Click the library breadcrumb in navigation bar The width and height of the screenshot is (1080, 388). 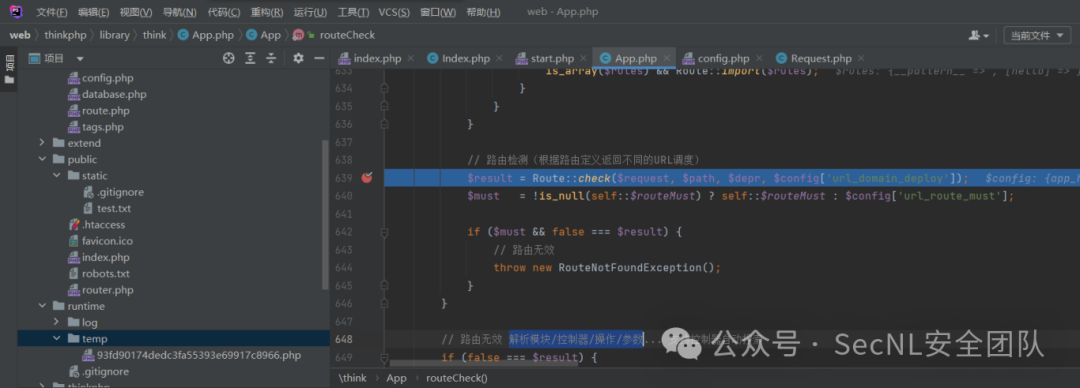114,35
